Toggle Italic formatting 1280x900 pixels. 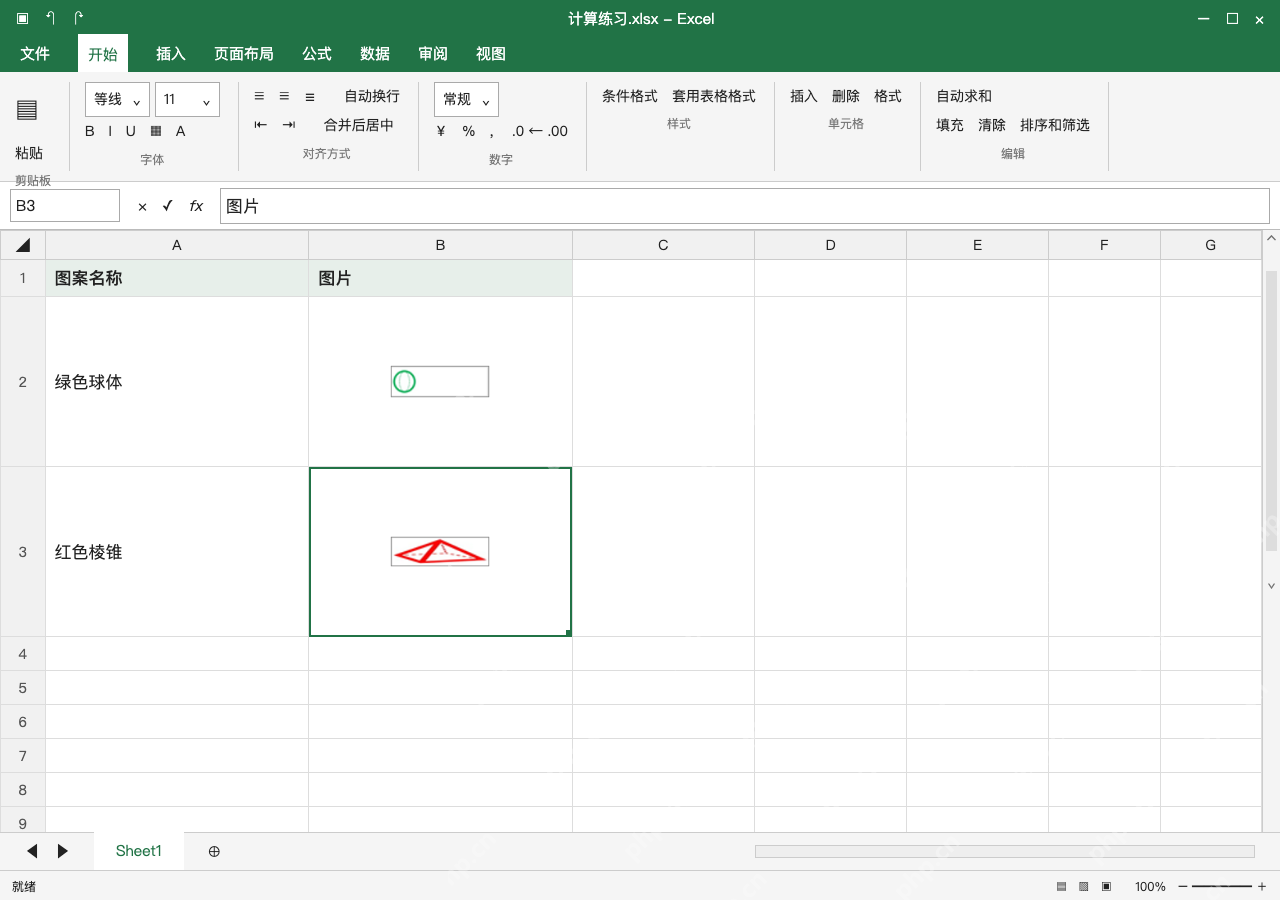[x=110, y=131]
